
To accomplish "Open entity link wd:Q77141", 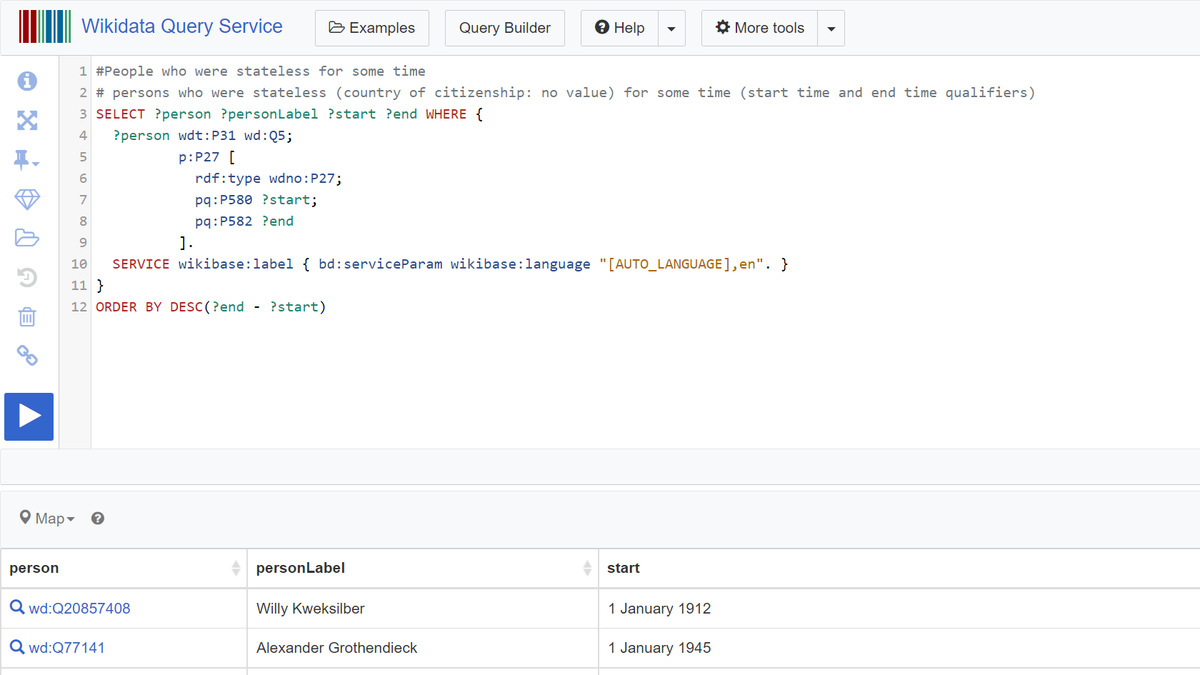I will click(x=67, y=648).
